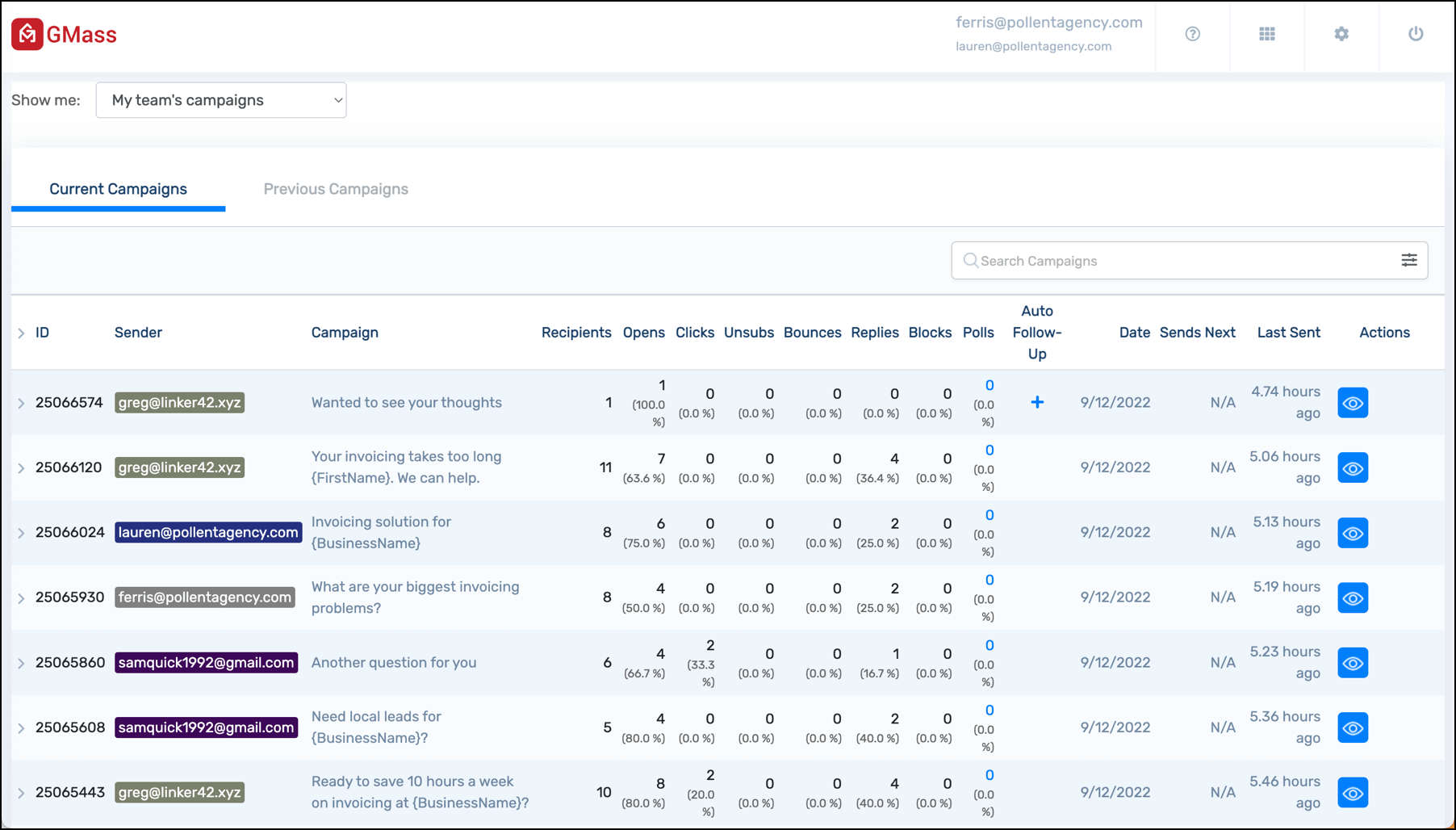Open 'Wanted to see your thoughts' campaign
Screen dimensions: 1456x830
[x=406, y=402]
